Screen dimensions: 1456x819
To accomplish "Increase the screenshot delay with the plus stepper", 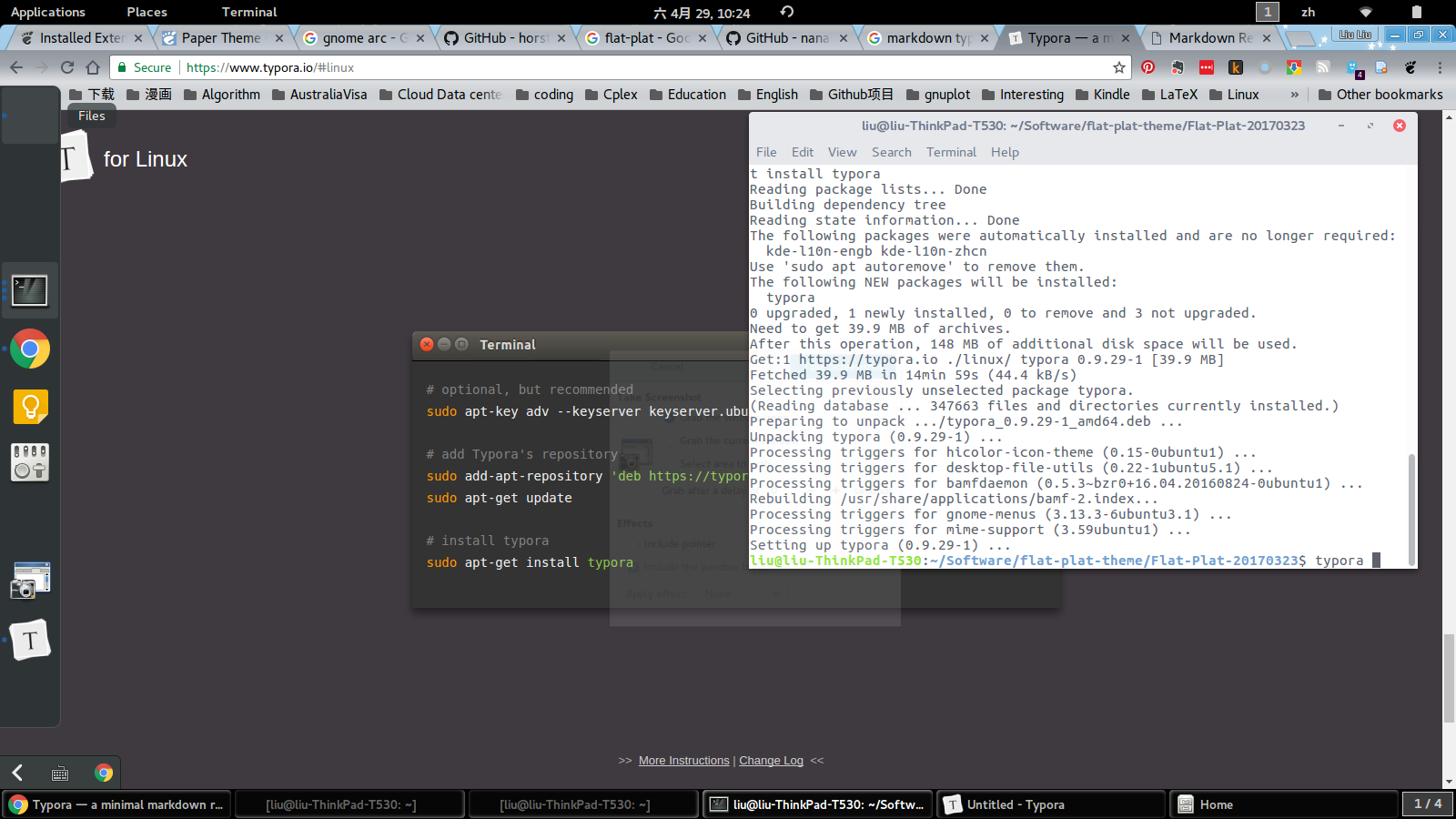I will tap(835, 490).
